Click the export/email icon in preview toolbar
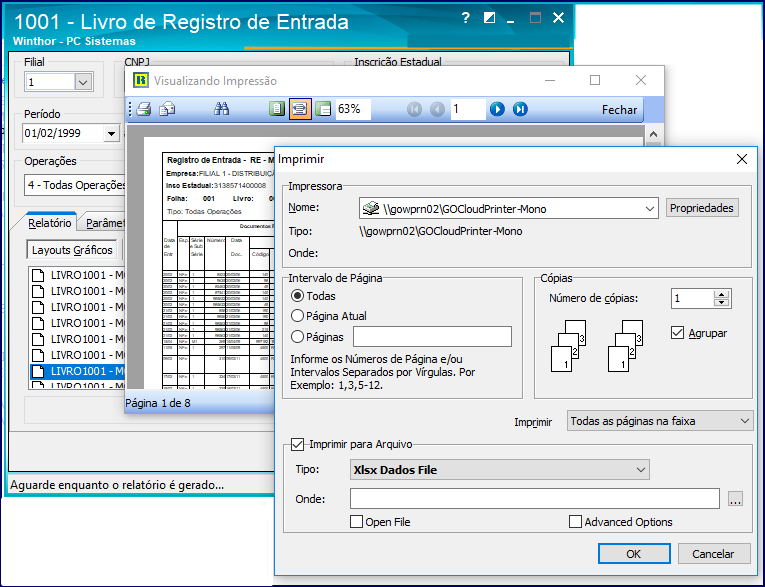Screen dimensions: 765x587 (167, 109)
